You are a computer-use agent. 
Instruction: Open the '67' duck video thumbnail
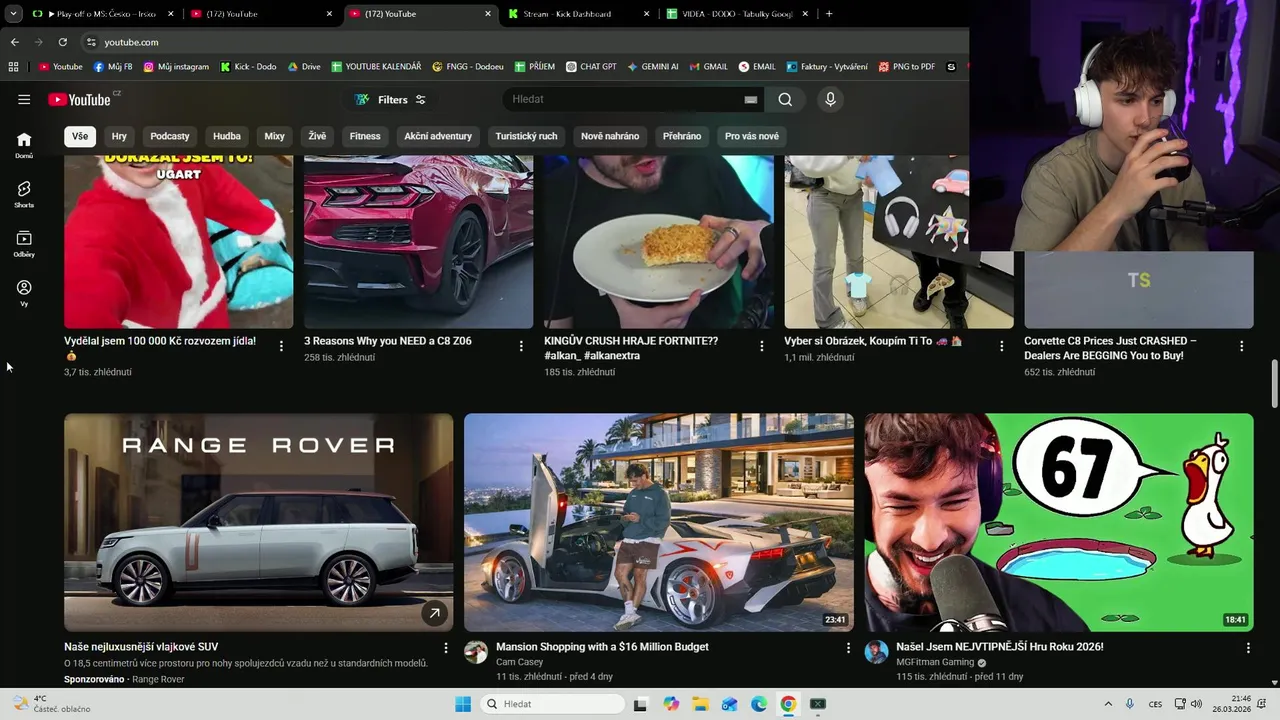(x=1059, y=522)
